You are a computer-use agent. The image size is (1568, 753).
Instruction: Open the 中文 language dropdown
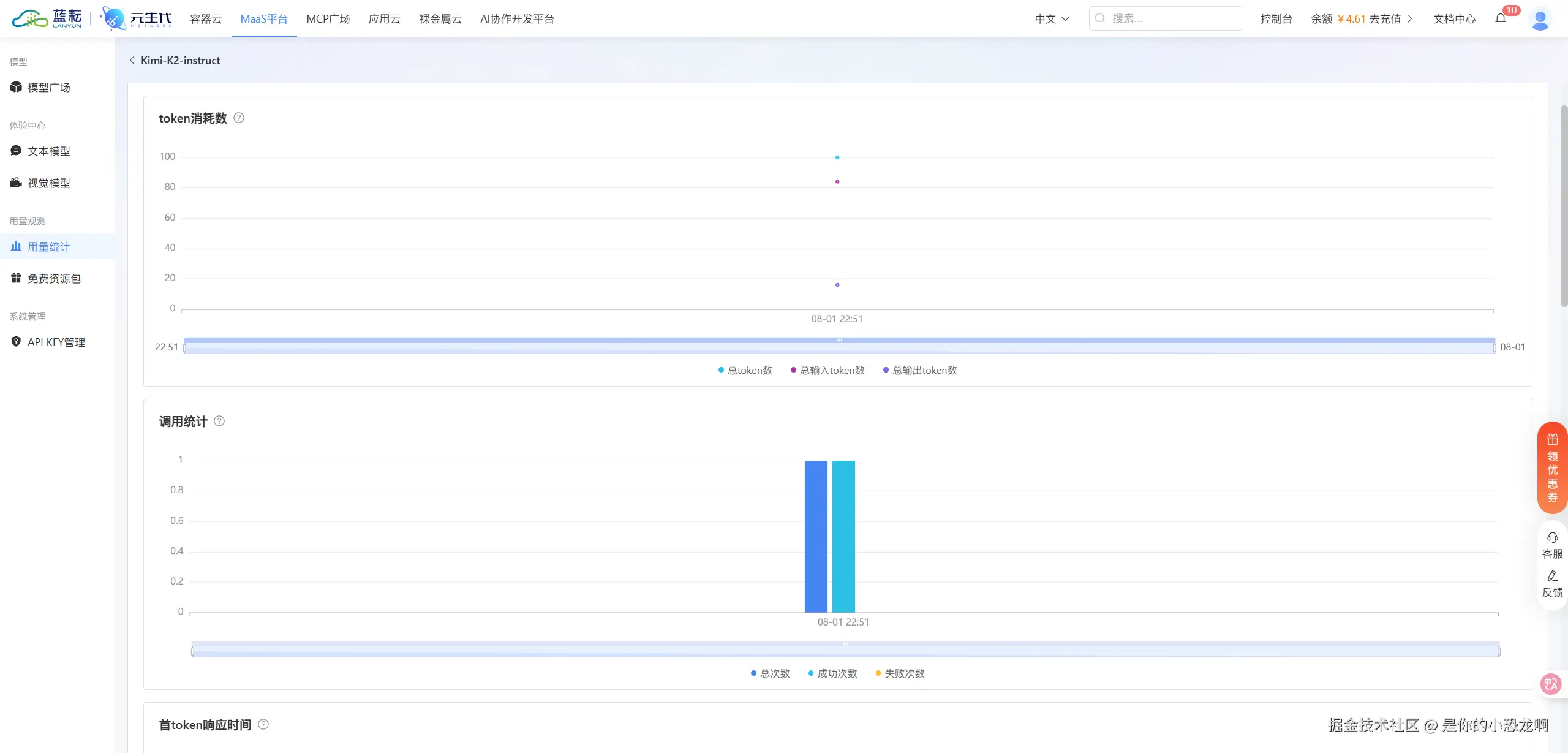tap(1052, 19)
